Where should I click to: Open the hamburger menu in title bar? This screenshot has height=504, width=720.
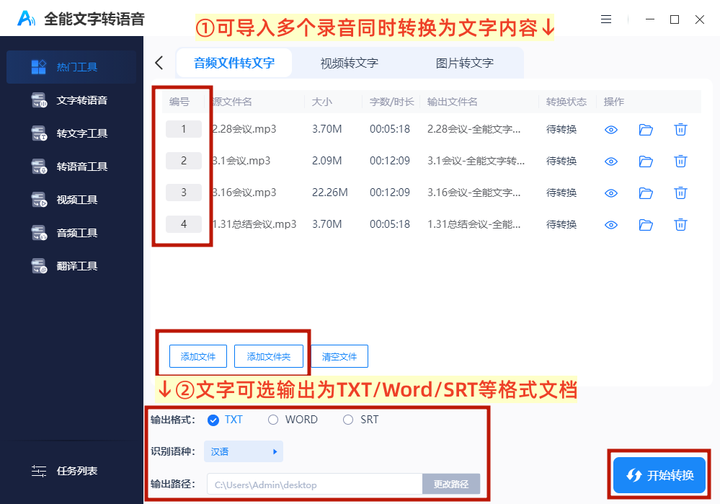point(606,19)
